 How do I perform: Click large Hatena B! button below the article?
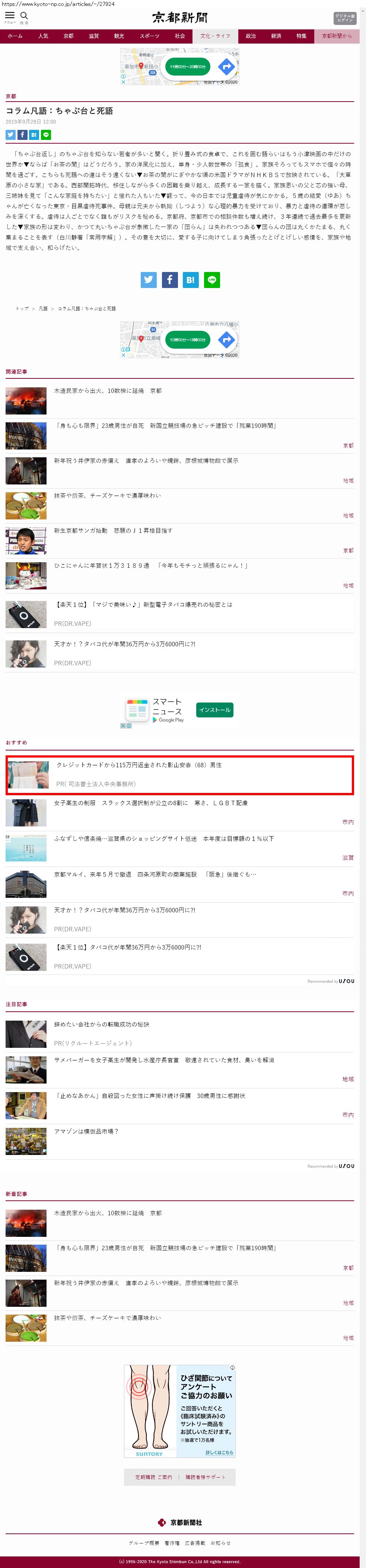(x=191, y=279)
